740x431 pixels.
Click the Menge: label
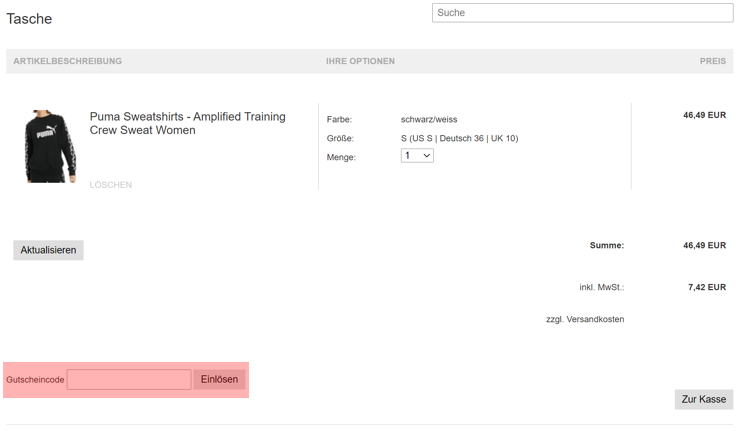pyautogui.click(x=341, y=157)
